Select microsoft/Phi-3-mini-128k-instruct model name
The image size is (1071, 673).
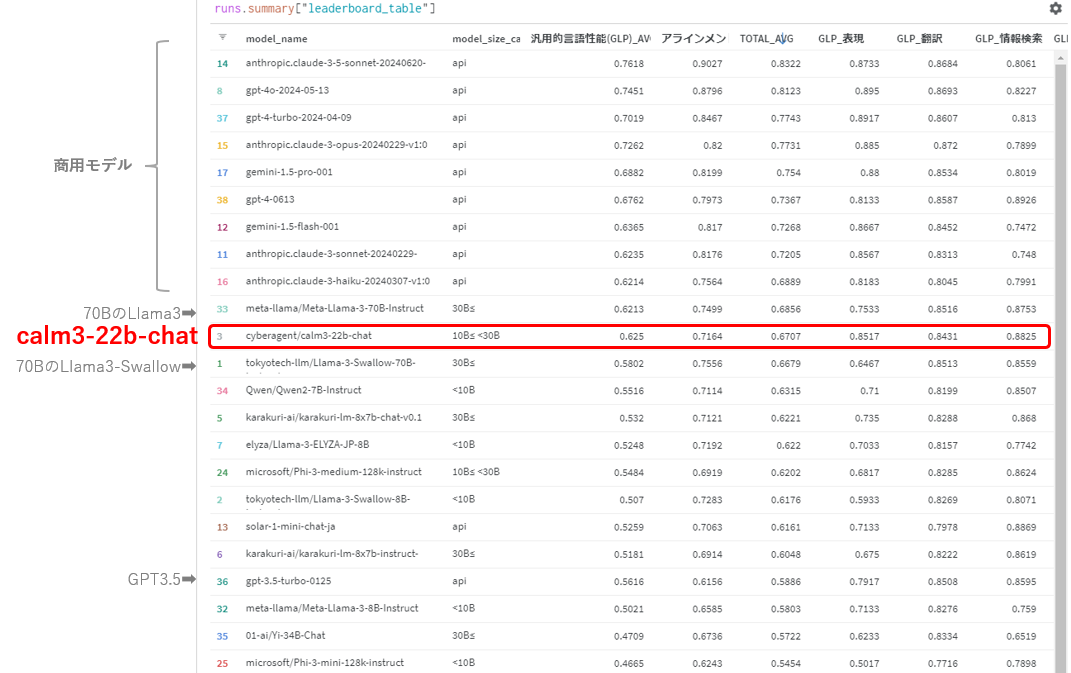pyautogui.click(x=324, y=663)
